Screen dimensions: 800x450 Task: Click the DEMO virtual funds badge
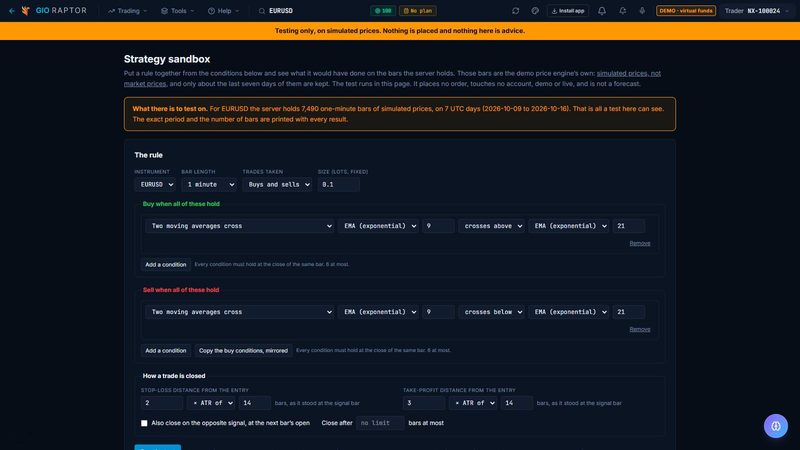686,11
